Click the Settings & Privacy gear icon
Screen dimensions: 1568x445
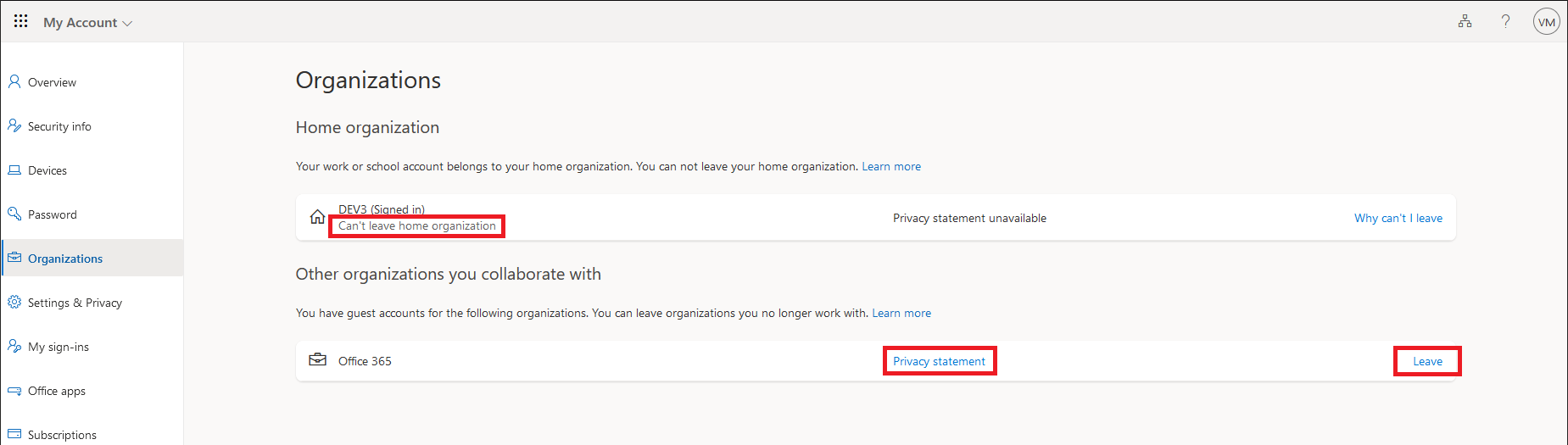[14, 303]
